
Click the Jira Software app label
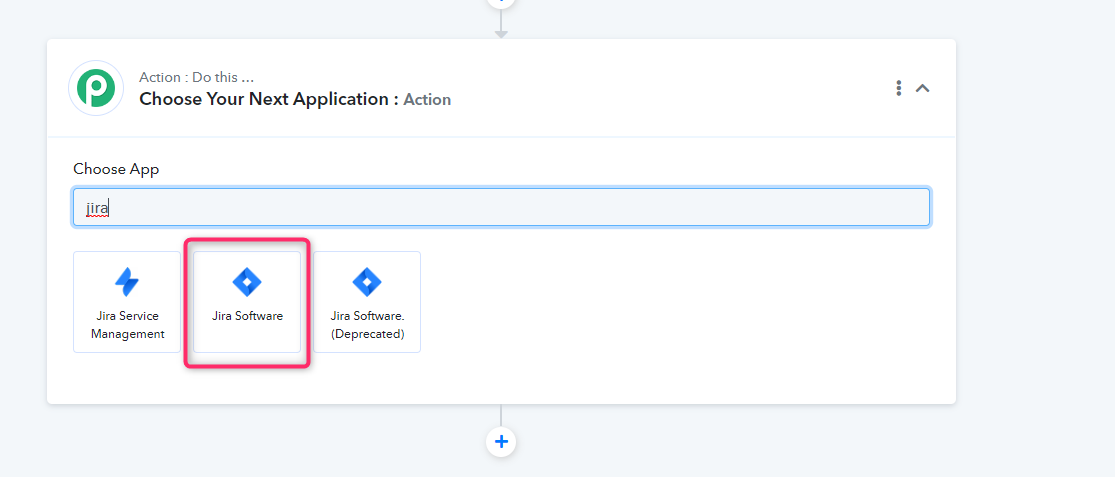pos(247,316)
